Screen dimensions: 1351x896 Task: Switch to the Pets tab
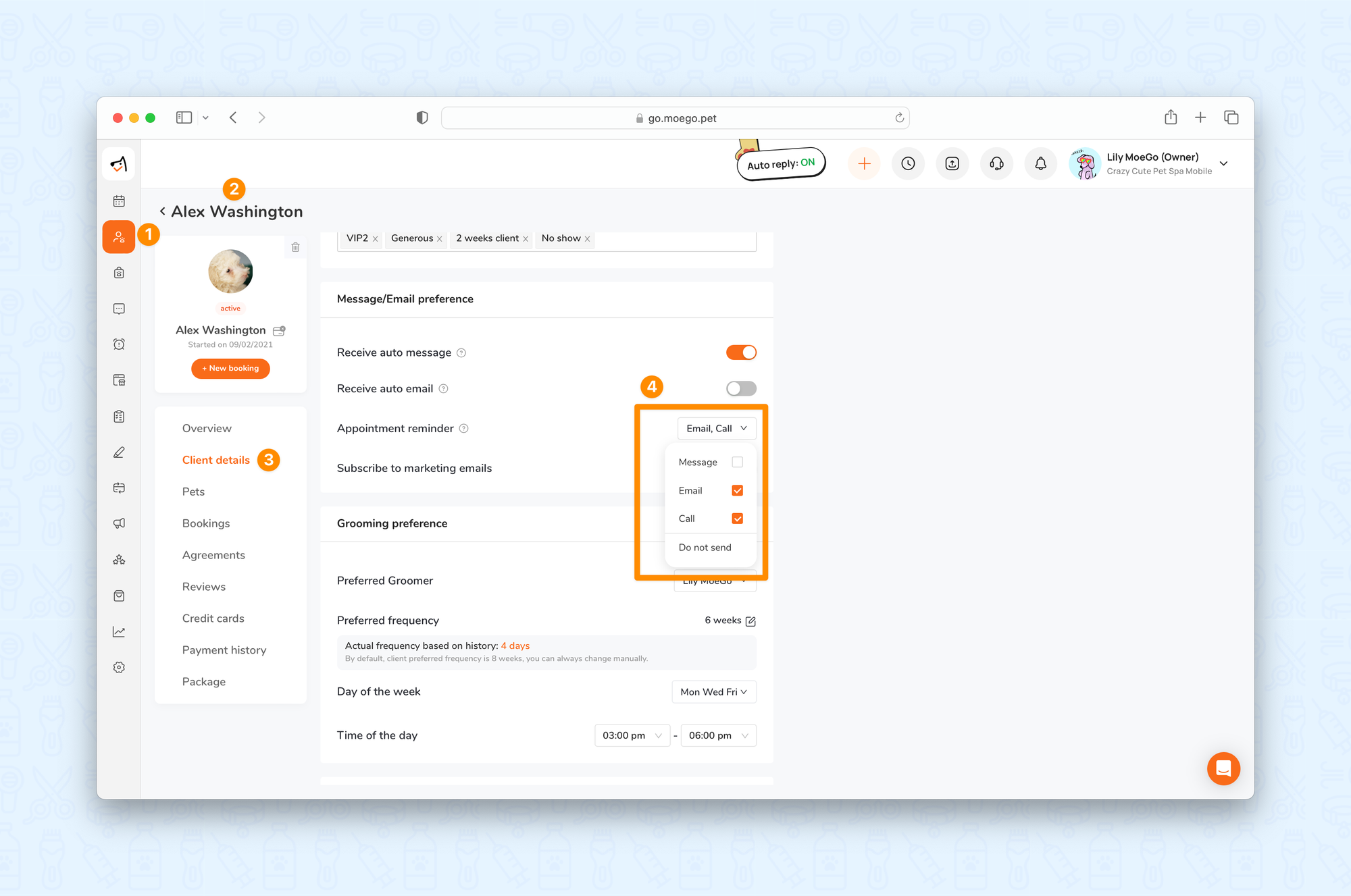pyautogui.click(x=193, y=492)
